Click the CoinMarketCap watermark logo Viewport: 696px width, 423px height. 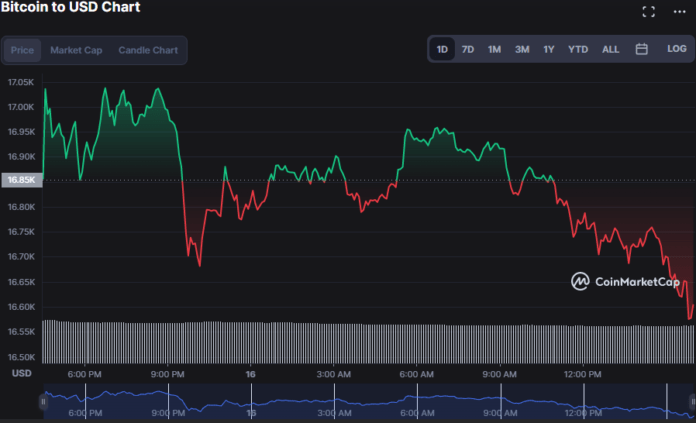point(625,282)
